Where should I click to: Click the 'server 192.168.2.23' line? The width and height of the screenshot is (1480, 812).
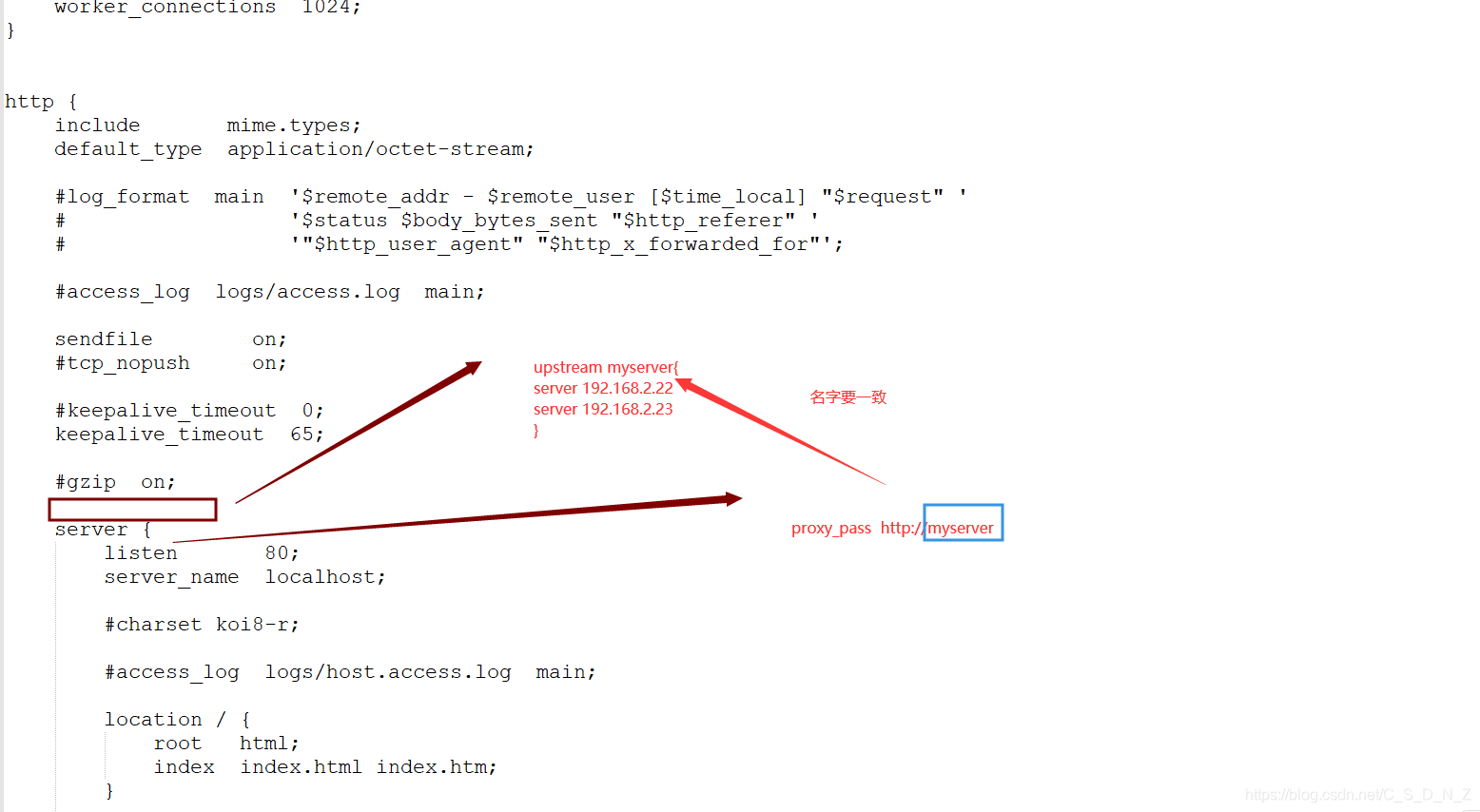(x=603, y=409)
